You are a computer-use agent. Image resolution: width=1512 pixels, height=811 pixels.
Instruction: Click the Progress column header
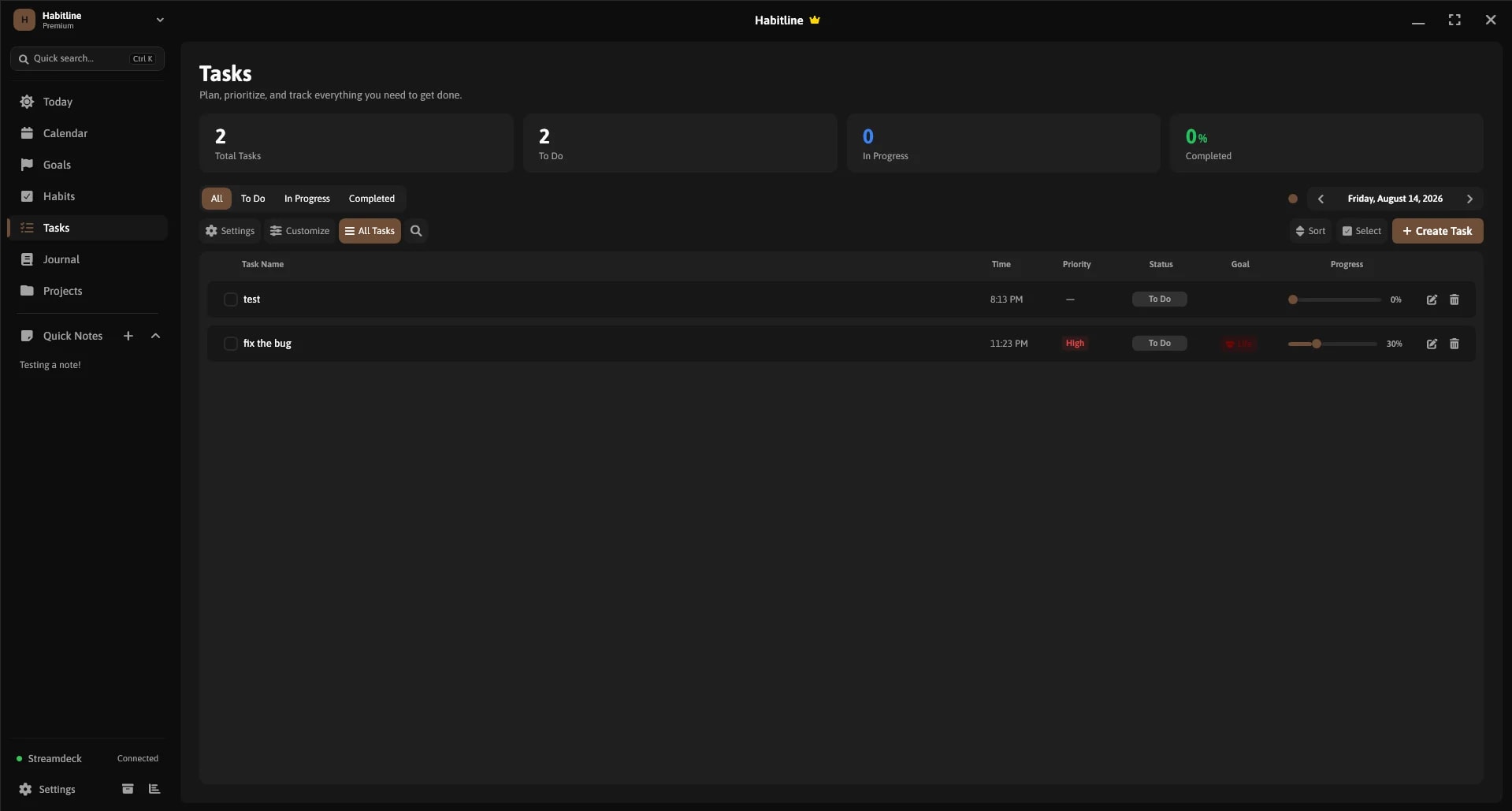point(1347,264)
